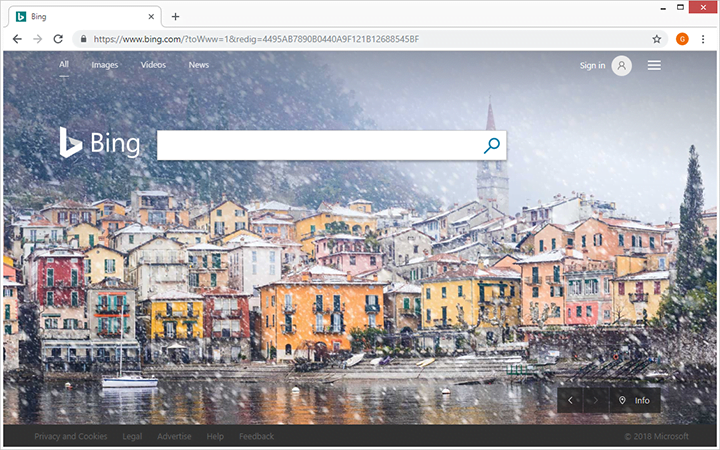Switch to Images search

[105, 65]
